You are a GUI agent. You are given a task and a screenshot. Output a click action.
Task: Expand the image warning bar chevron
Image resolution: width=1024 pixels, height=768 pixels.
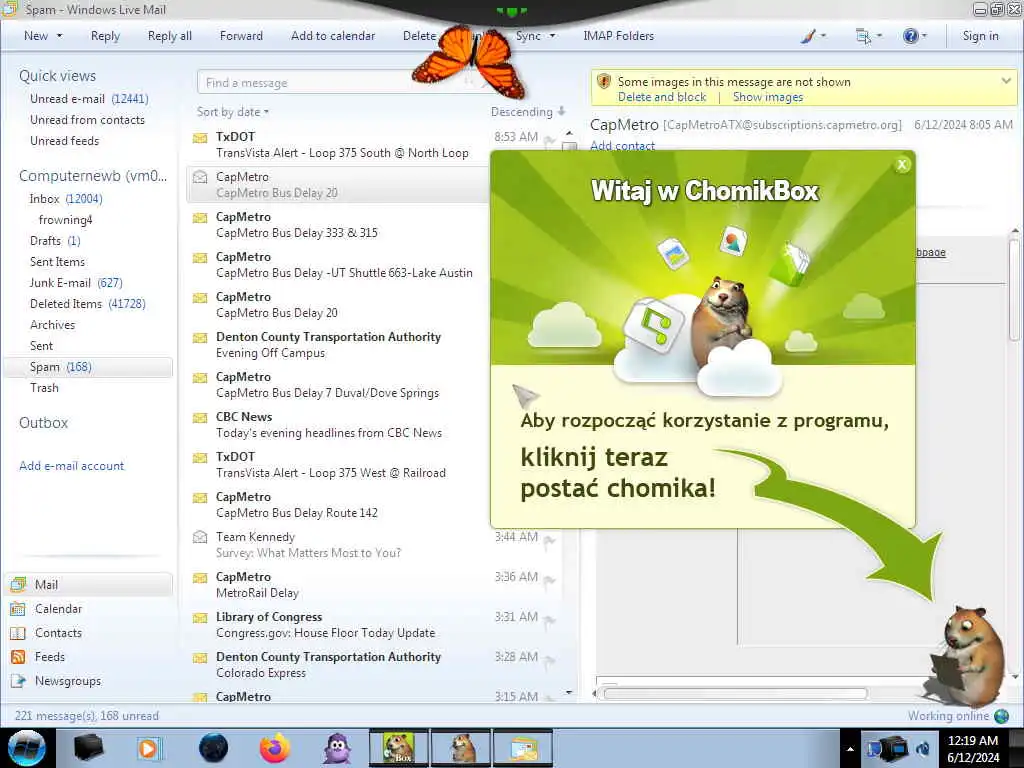pyautogui.click(x=1006, y=81)
